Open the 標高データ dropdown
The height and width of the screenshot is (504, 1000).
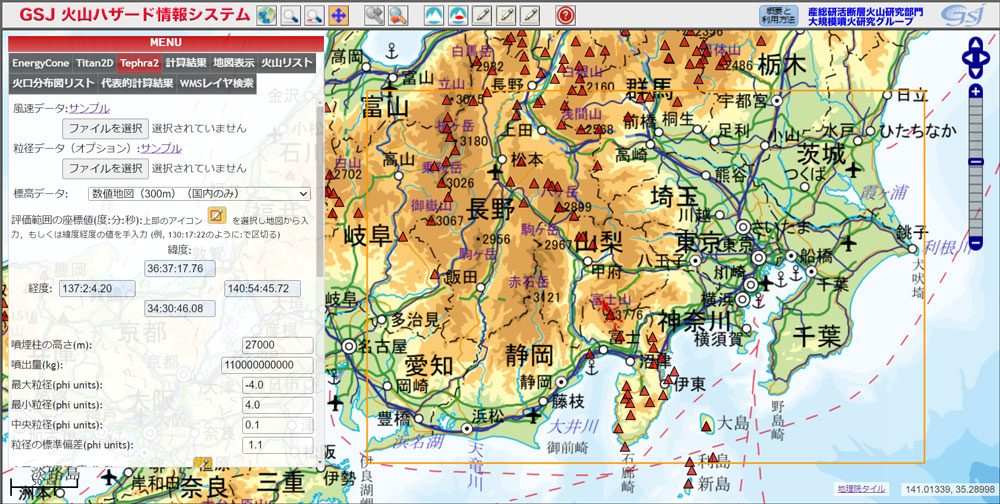(200, 193)
